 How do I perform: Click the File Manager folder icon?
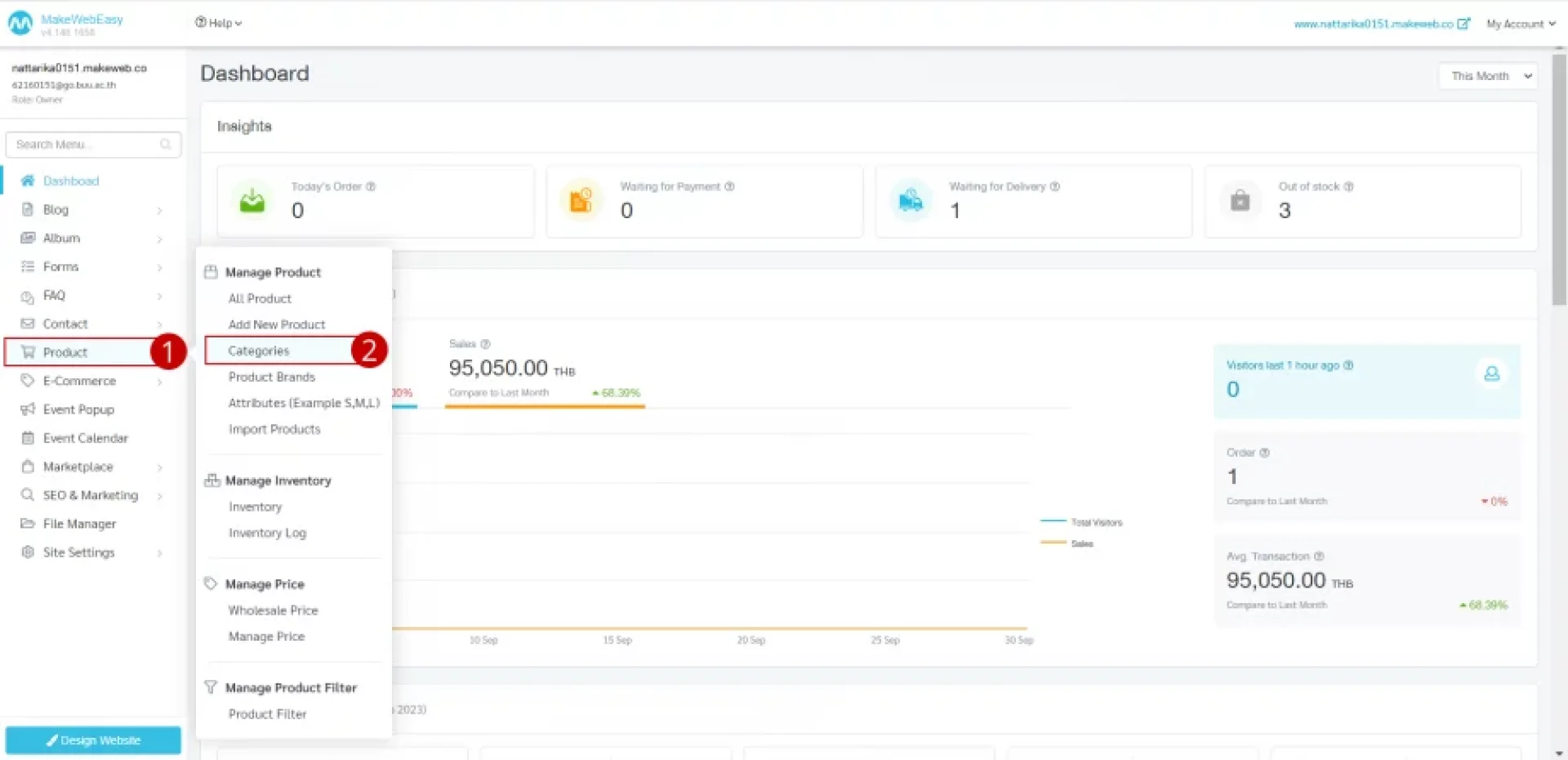(28, 524)
